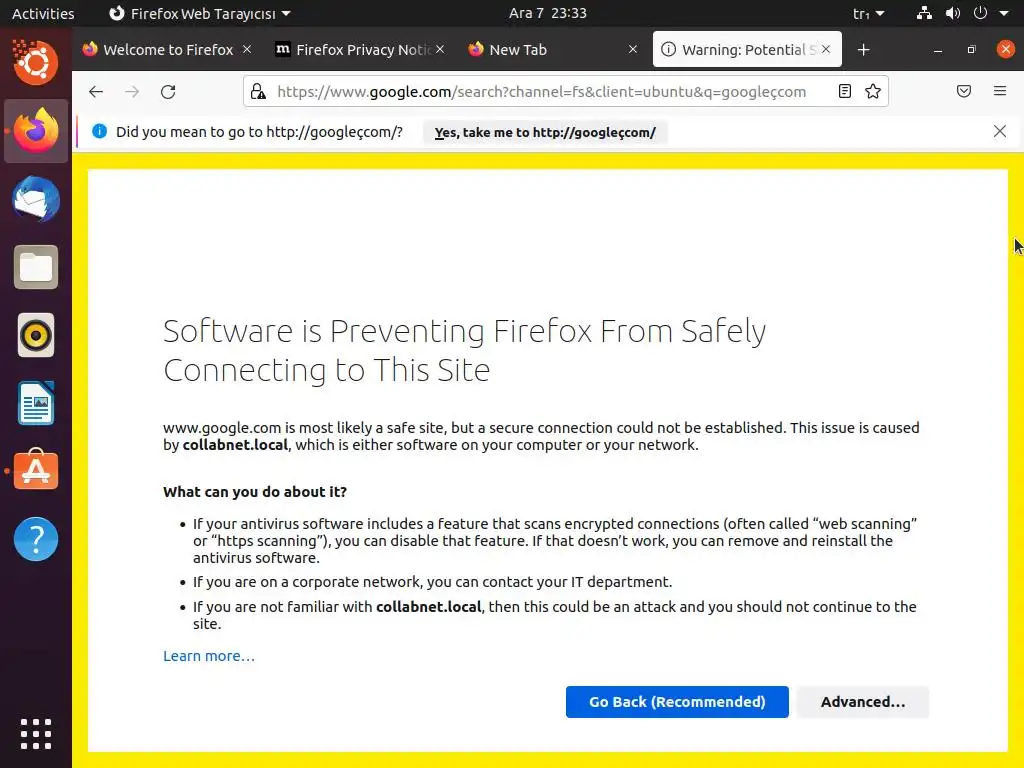This screenshot has width=1024, height=768.
Task: Click the Go Back (Recommended) button
Action: tap(677, 702)
